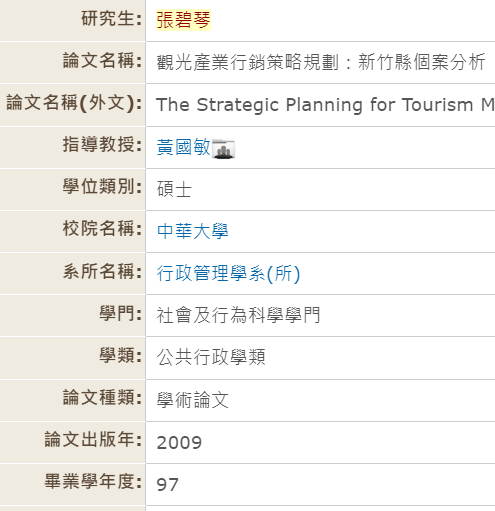Click the highlighted student name 張碧琴
The width and height of the screenshot is (495, 511).
(183, 20)
